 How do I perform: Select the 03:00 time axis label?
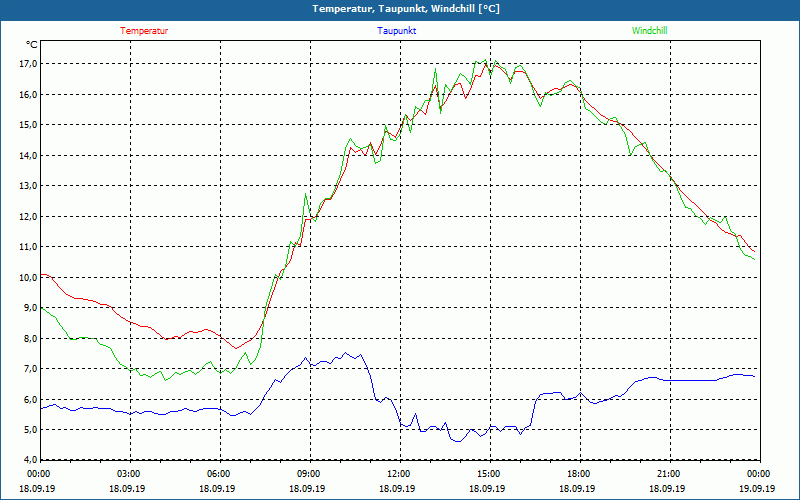coord(129,474)
